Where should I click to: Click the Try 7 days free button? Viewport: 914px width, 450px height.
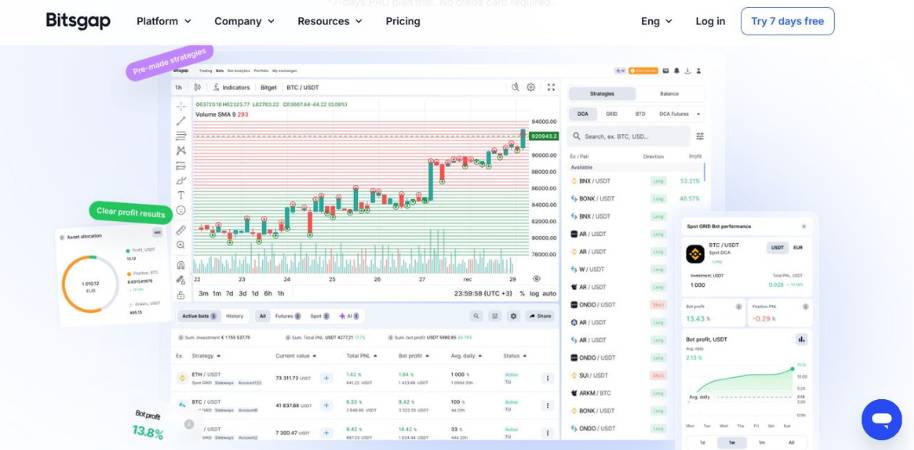[x=787, y=21]
